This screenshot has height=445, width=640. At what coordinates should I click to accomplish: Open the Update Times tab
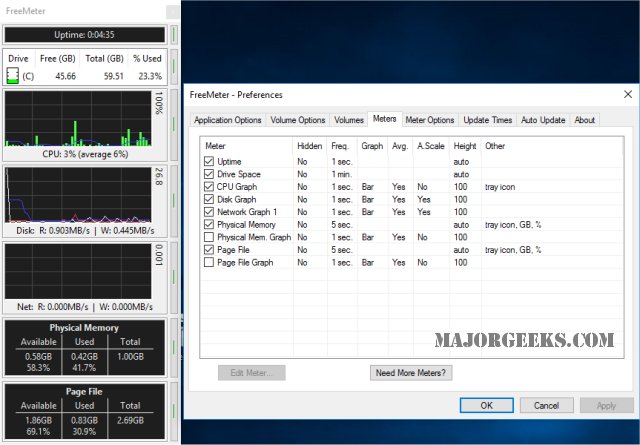click(487, 120)
